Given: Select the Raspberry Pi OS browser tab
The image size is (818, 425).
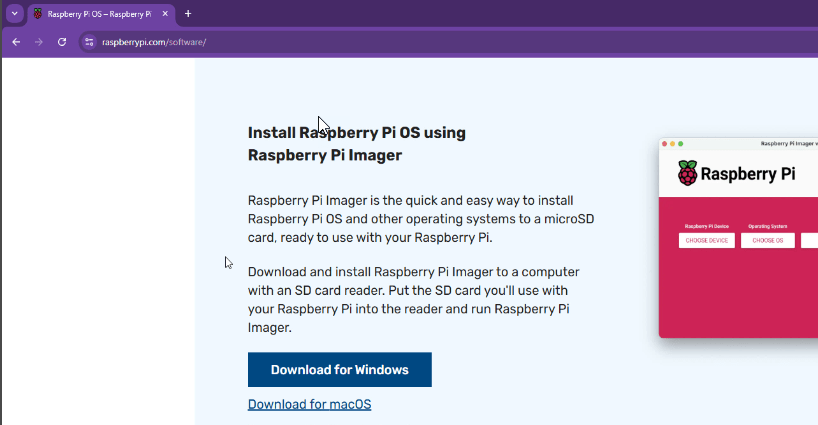Looking at the screenshot, I should [95, 14].
